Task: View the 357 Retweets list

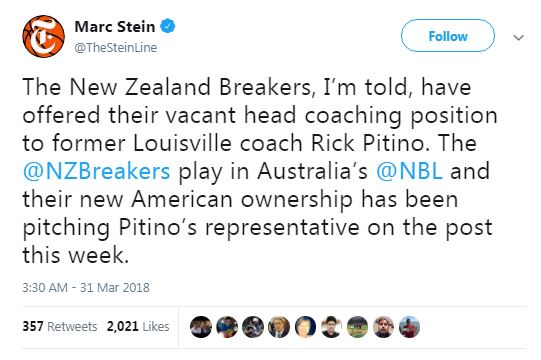Action: 60,326
